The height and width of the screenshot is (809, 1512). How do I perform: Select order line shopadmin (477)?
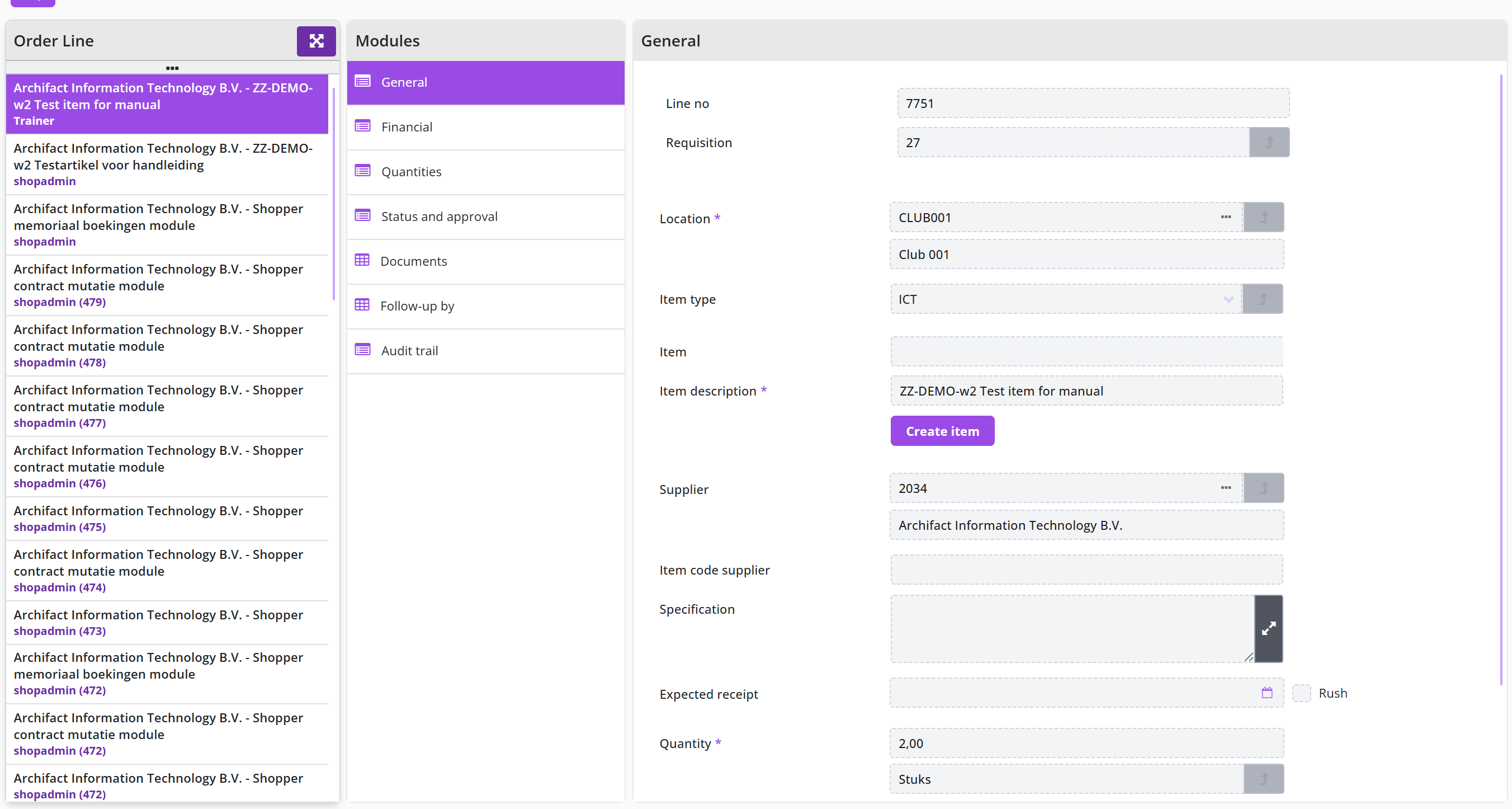[167, 406]
